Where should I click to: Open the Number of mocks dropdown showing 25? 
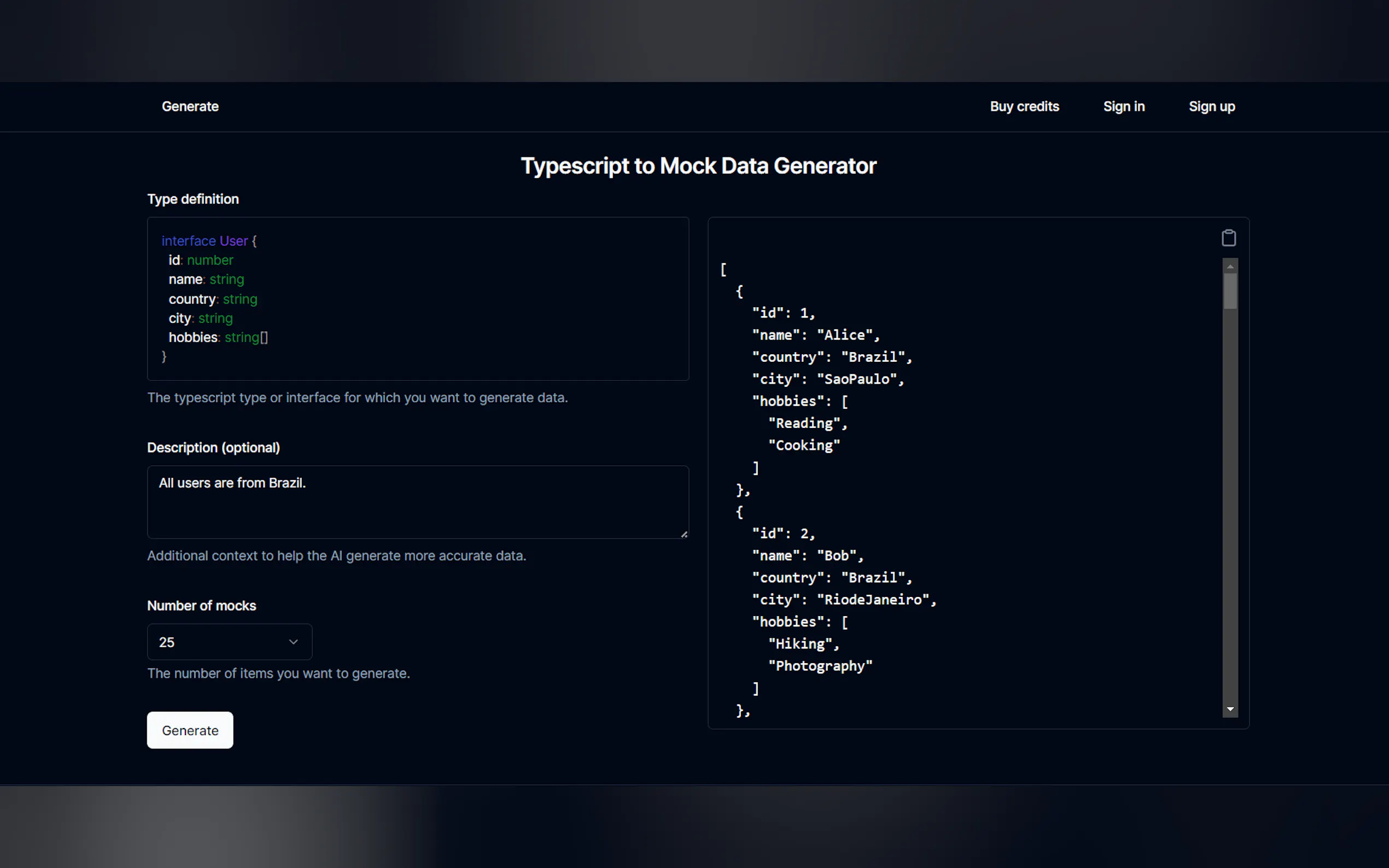(x=229, y=642)
